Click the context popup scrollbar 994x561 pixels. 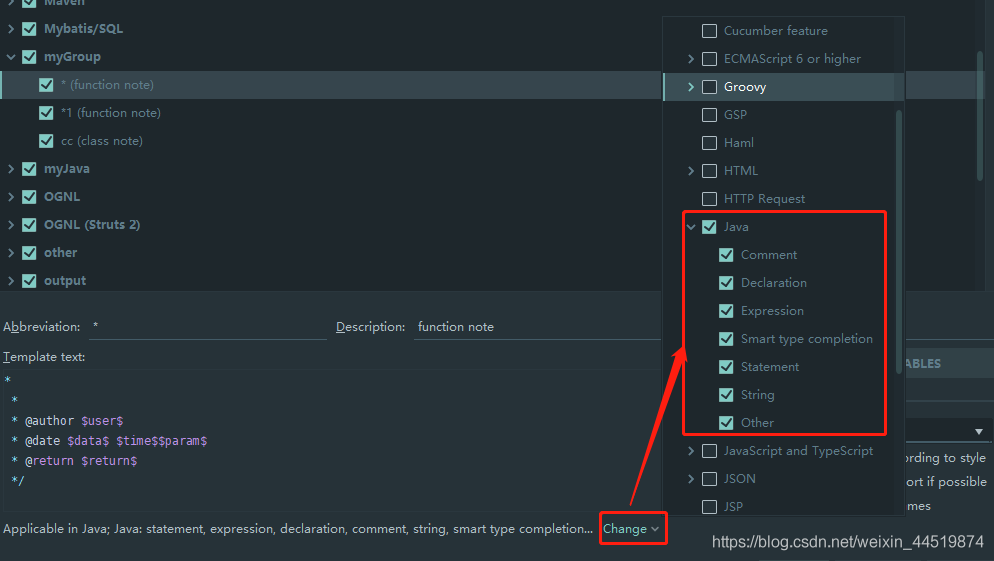(898, 242)
